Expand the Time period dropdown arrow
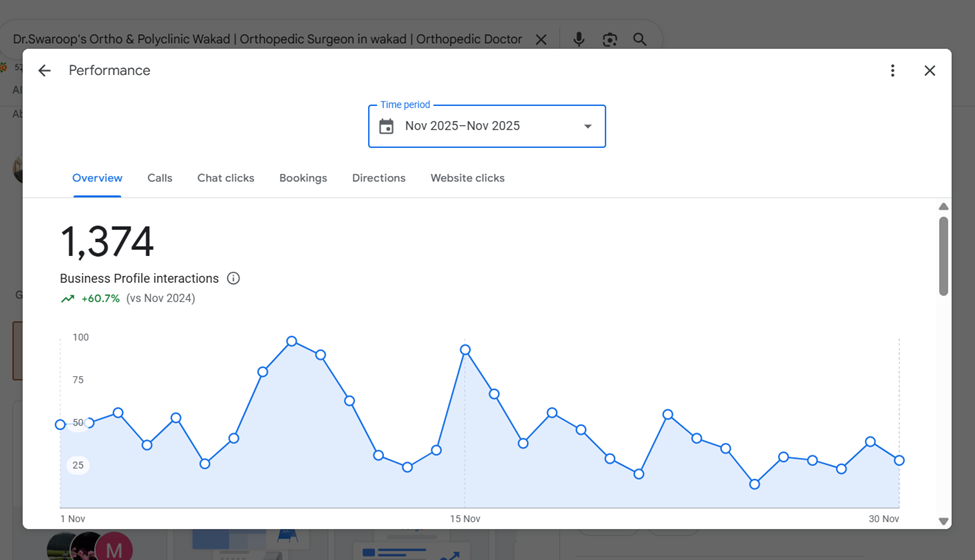975x560 pixels. [588, 126]
